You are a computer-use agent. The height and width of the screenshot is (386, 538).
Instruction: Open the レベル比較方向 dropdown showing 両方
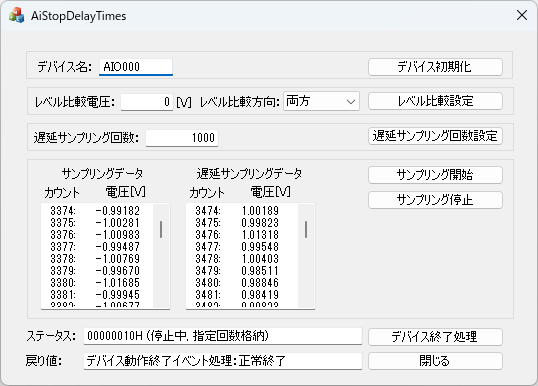[321, 101]
